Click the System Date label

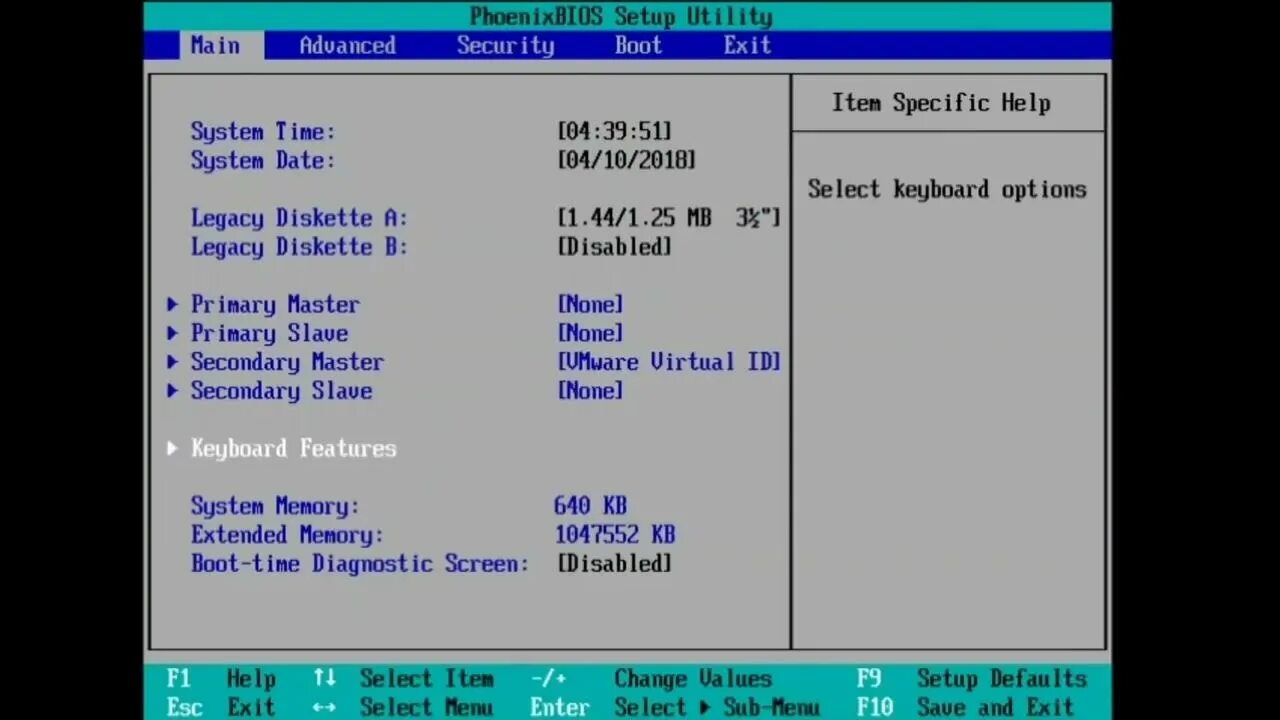tap(263, 161)
